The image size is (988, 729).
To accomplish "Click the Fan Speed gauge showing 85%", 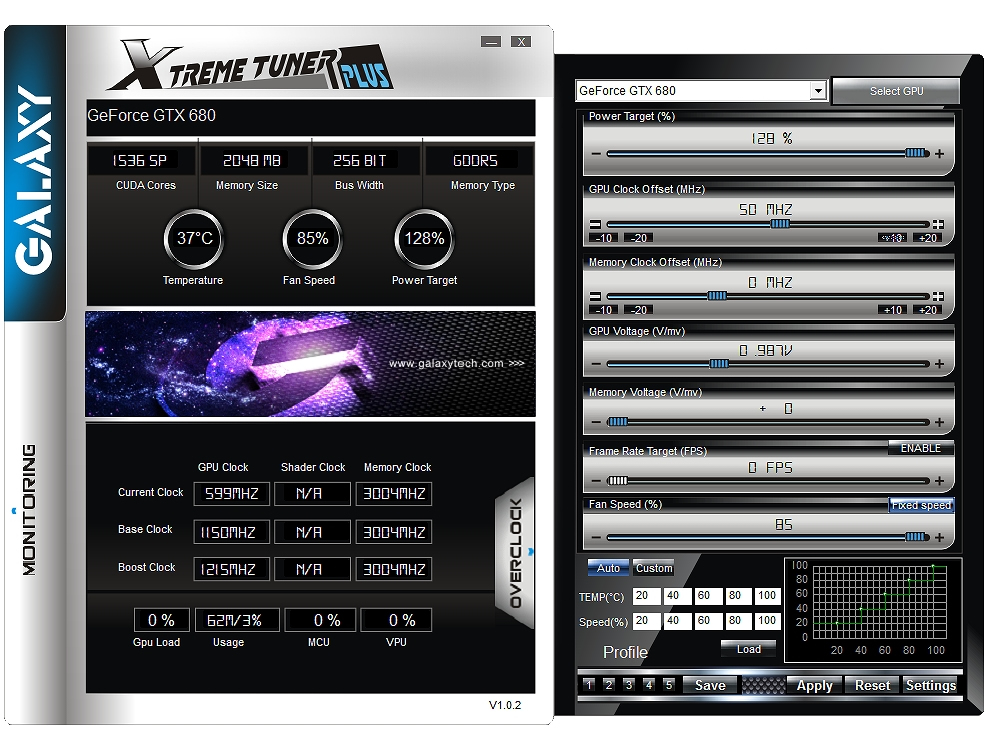I will 313,239.
